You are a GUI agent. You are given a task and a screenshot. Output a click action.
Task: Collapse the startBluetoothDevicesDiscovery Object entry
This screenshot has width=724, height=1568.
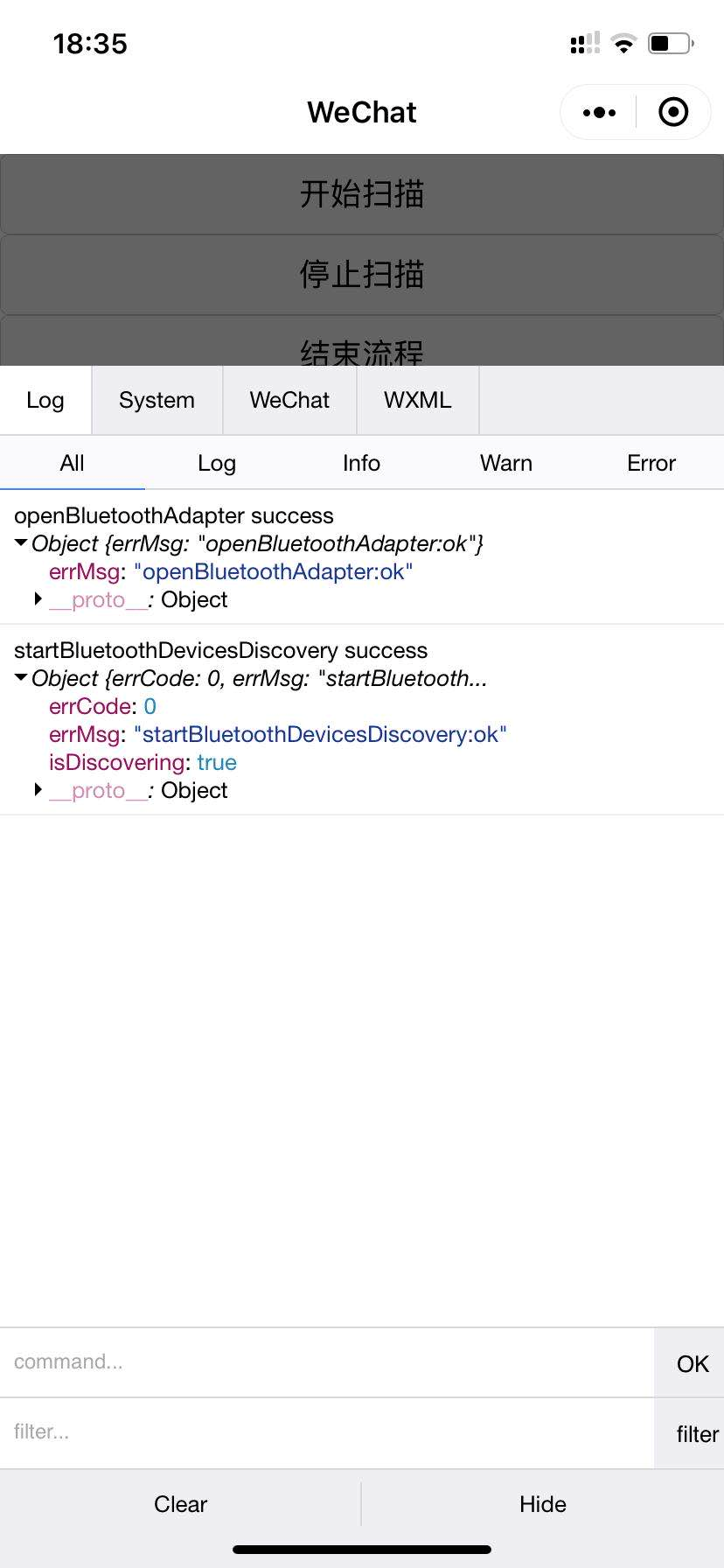pos(22,678)
